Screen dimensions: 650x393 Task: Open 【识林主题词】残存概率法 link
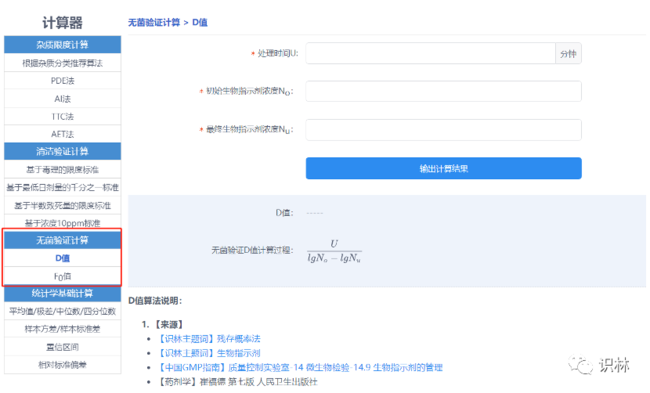click(x=209, y=339)
